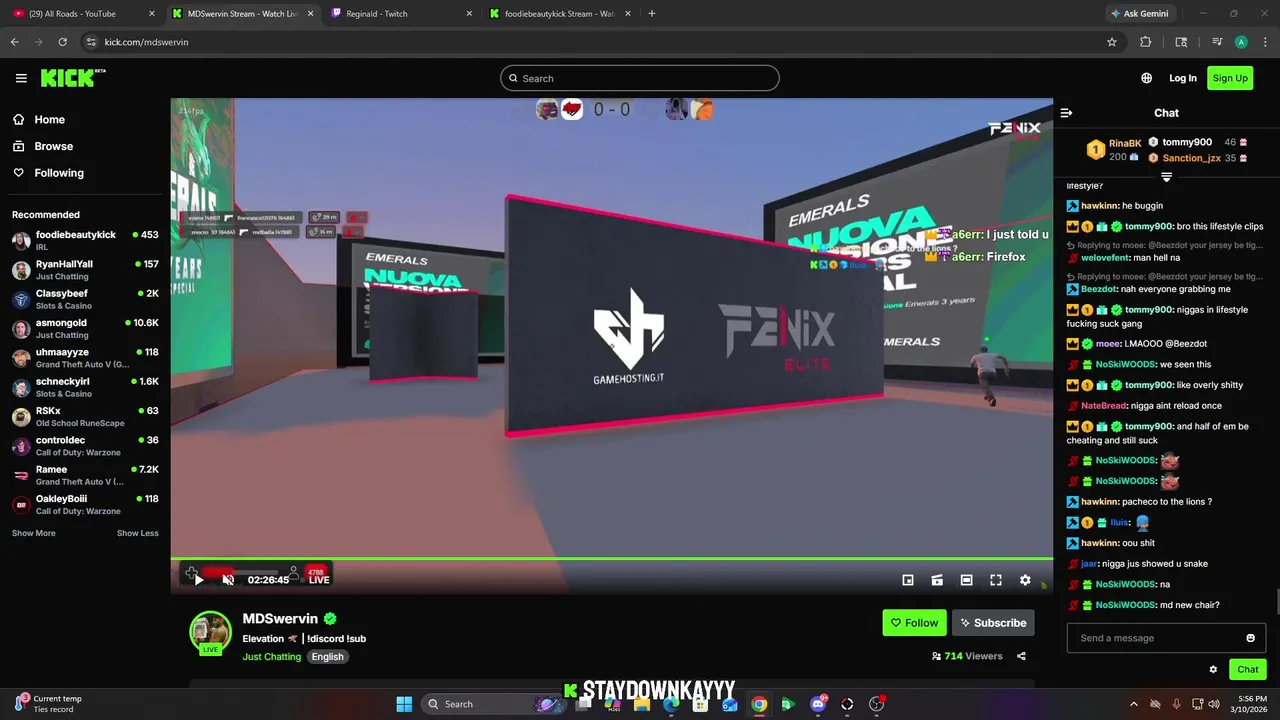1280x720 pixels.
Task: Open Discord from the taskbar
Action: coord(818,704)
